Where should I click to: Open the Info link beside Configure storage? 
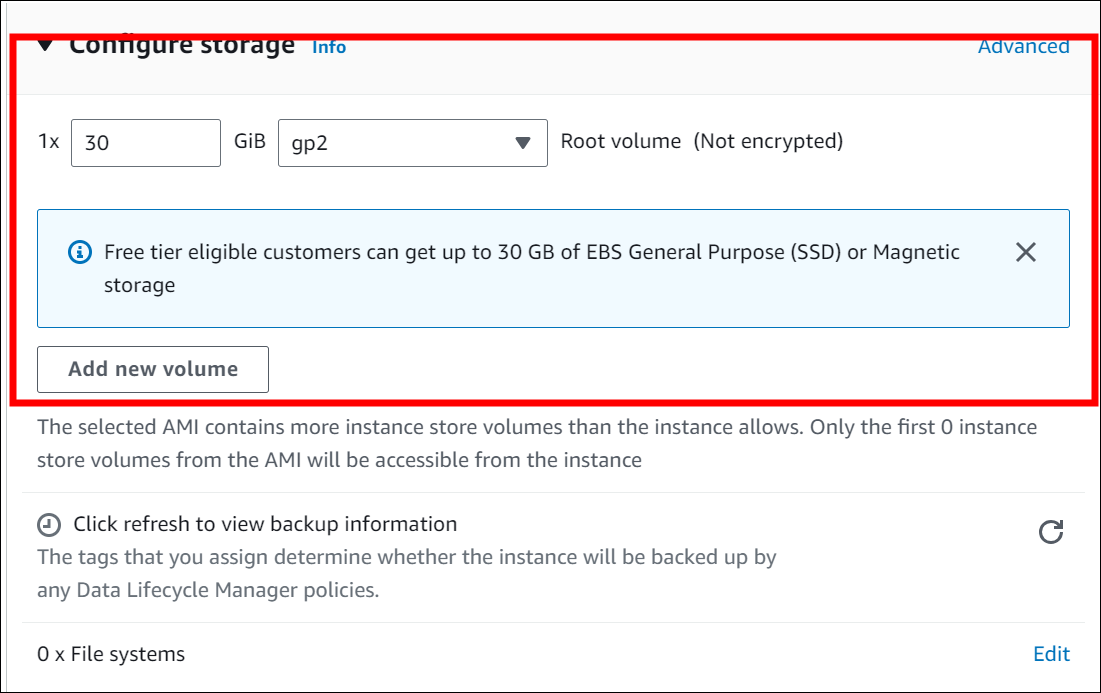(x=328, y=47)
